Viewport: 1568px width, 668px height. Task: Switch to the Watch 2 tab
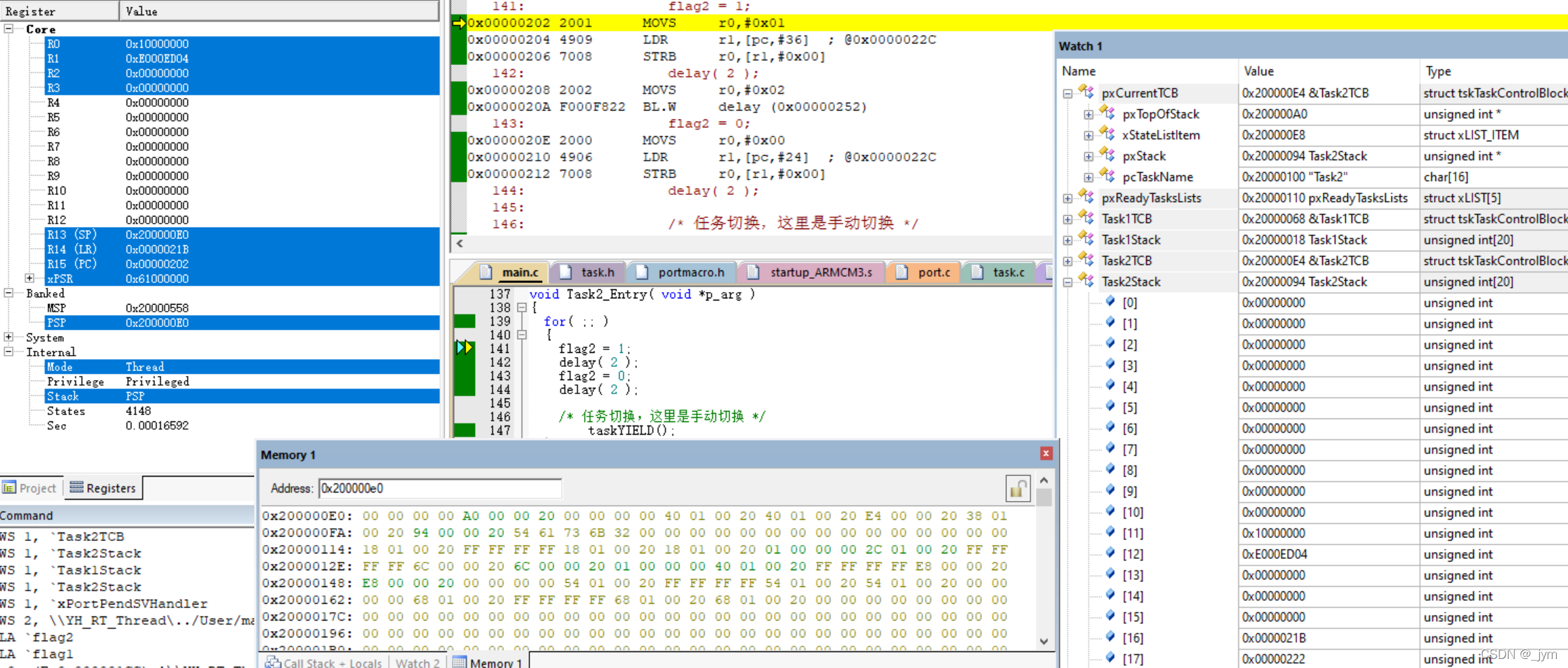click(x=417, y=662)
